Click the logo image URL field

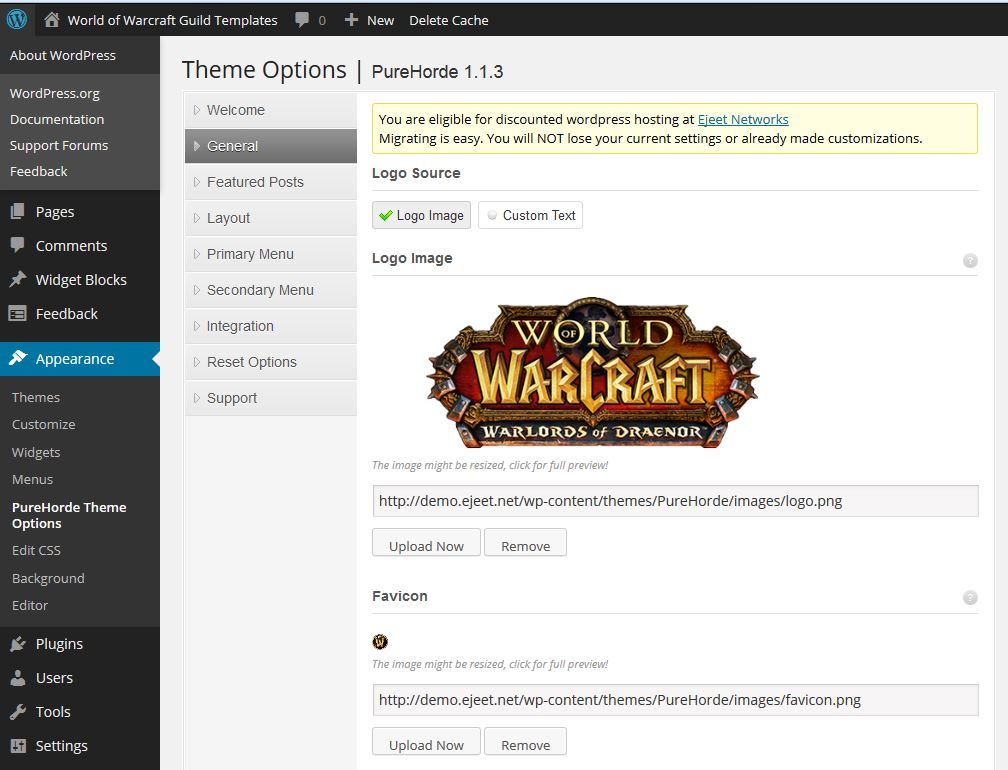coord(675,501)
